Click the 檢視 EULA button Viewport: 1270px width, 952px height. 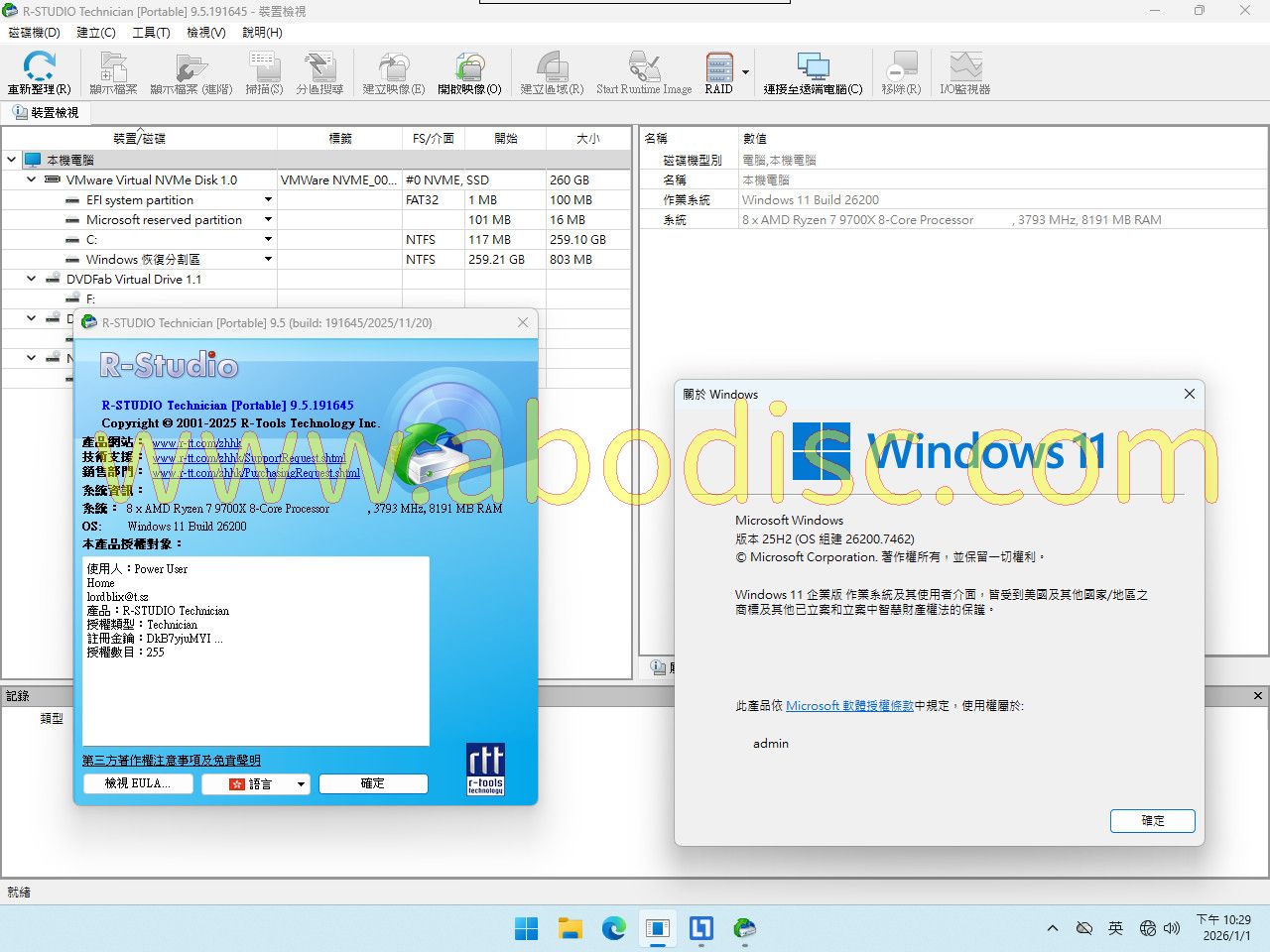tap(138, 783)
